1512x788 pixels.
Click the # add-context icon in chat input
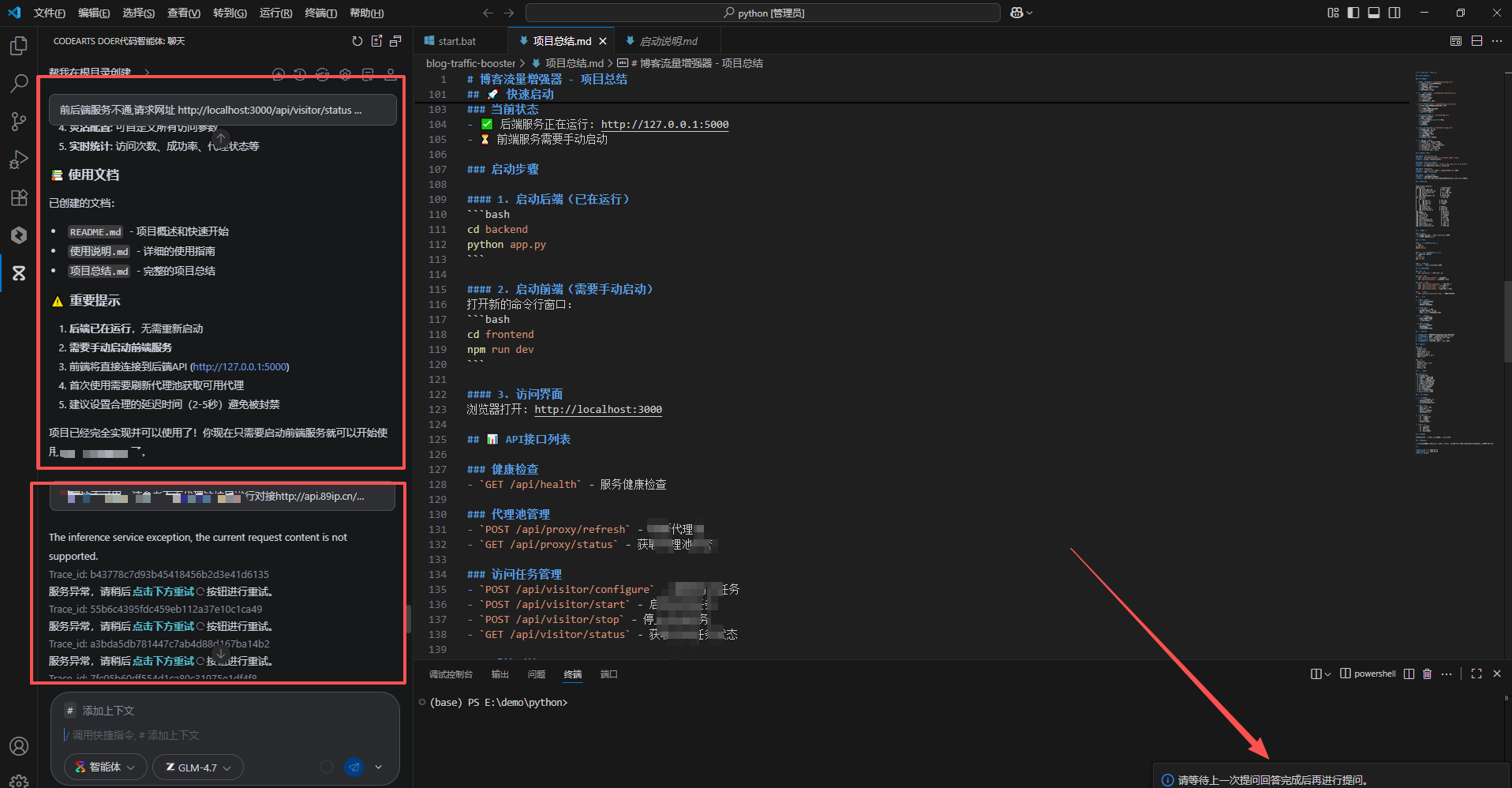(70, 711)
